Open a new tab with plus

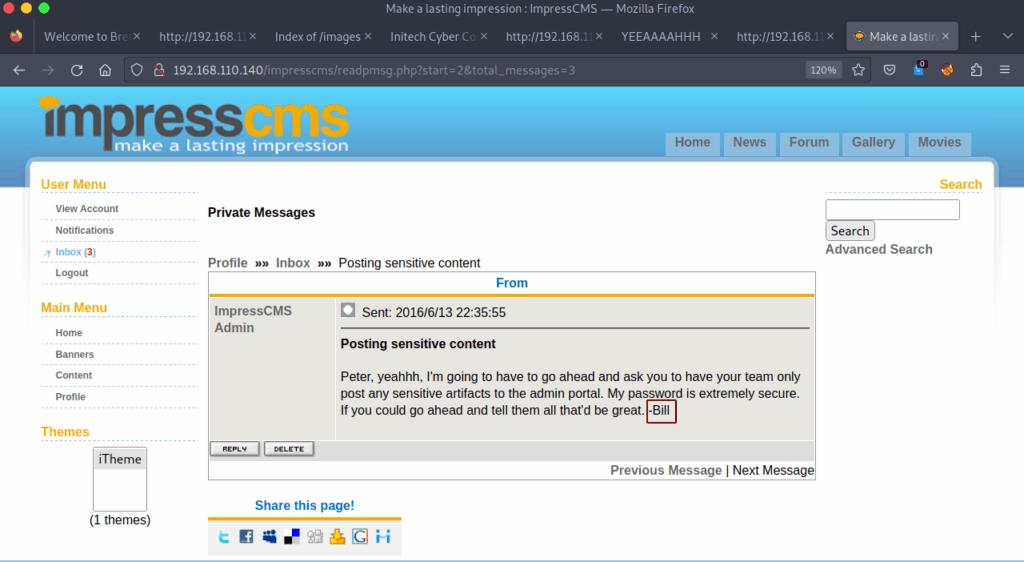[976, 37]
